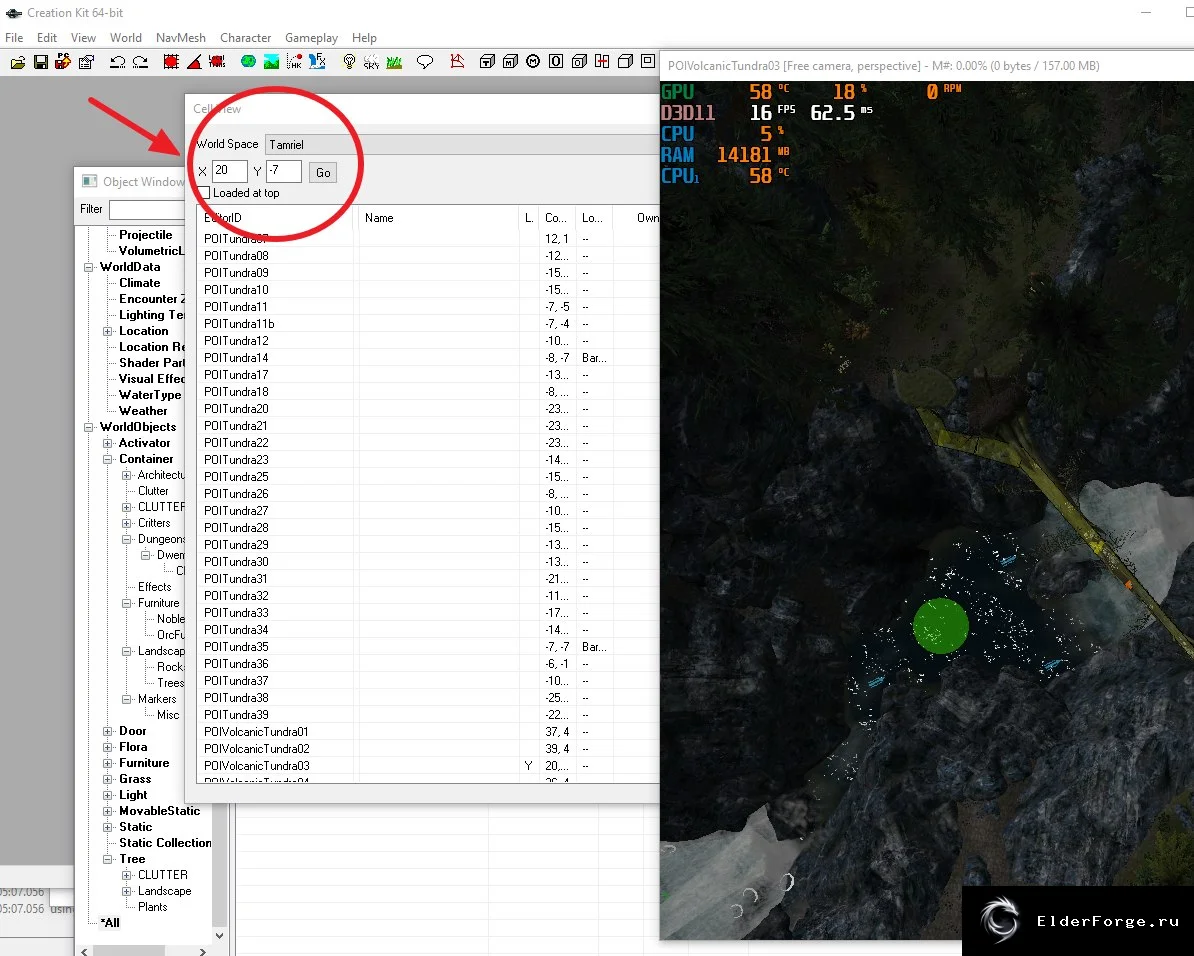Open the World Space Tamriel dropdown

461,145
